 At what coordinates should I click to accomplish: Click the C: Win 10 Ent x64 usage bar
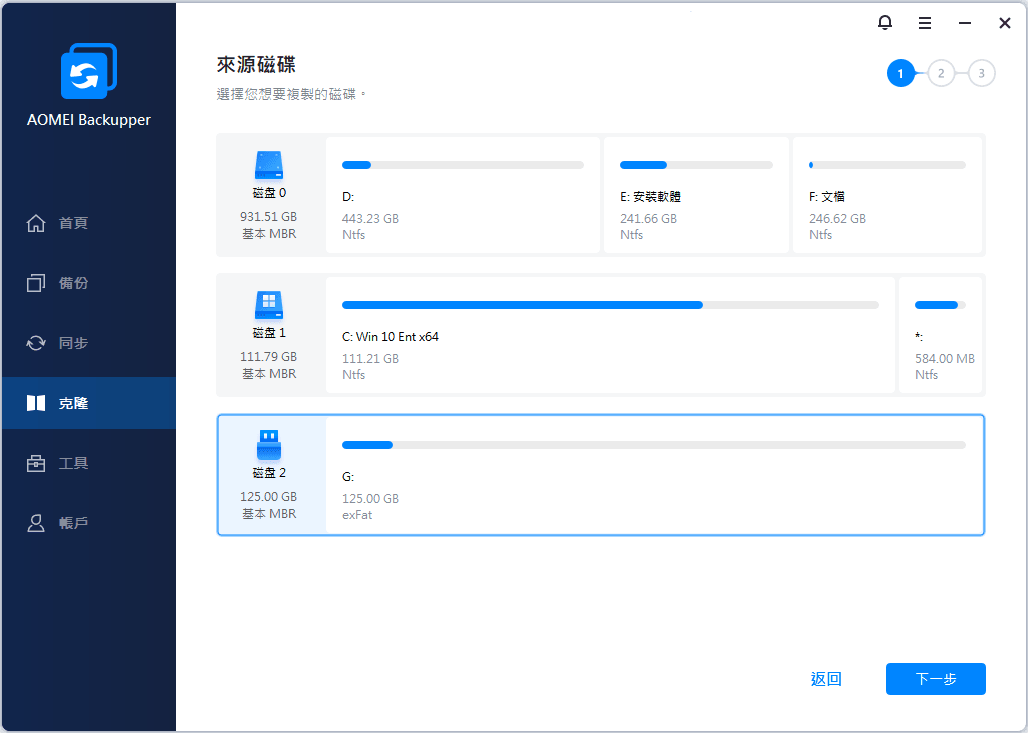click(610, 305)
